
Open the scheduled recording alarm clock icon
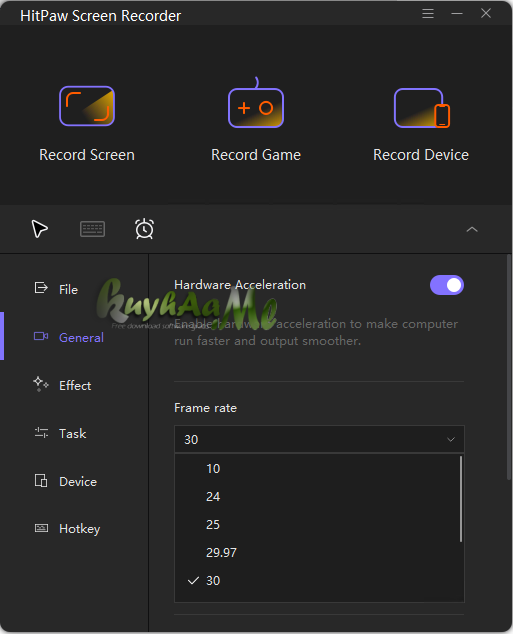pos(144,229)
